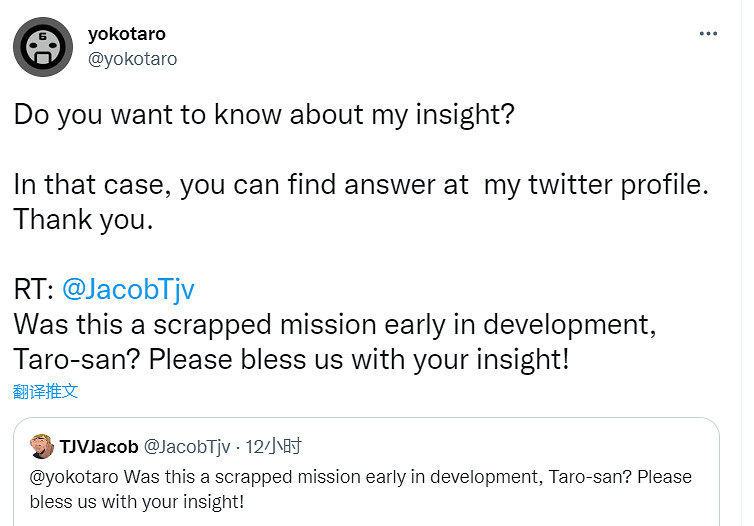Viewport: 754px width, 526px height.
Task: Click @yokotaro mention inside quoted tweet text
Action: pyautogui.click(x=72, y=476)
